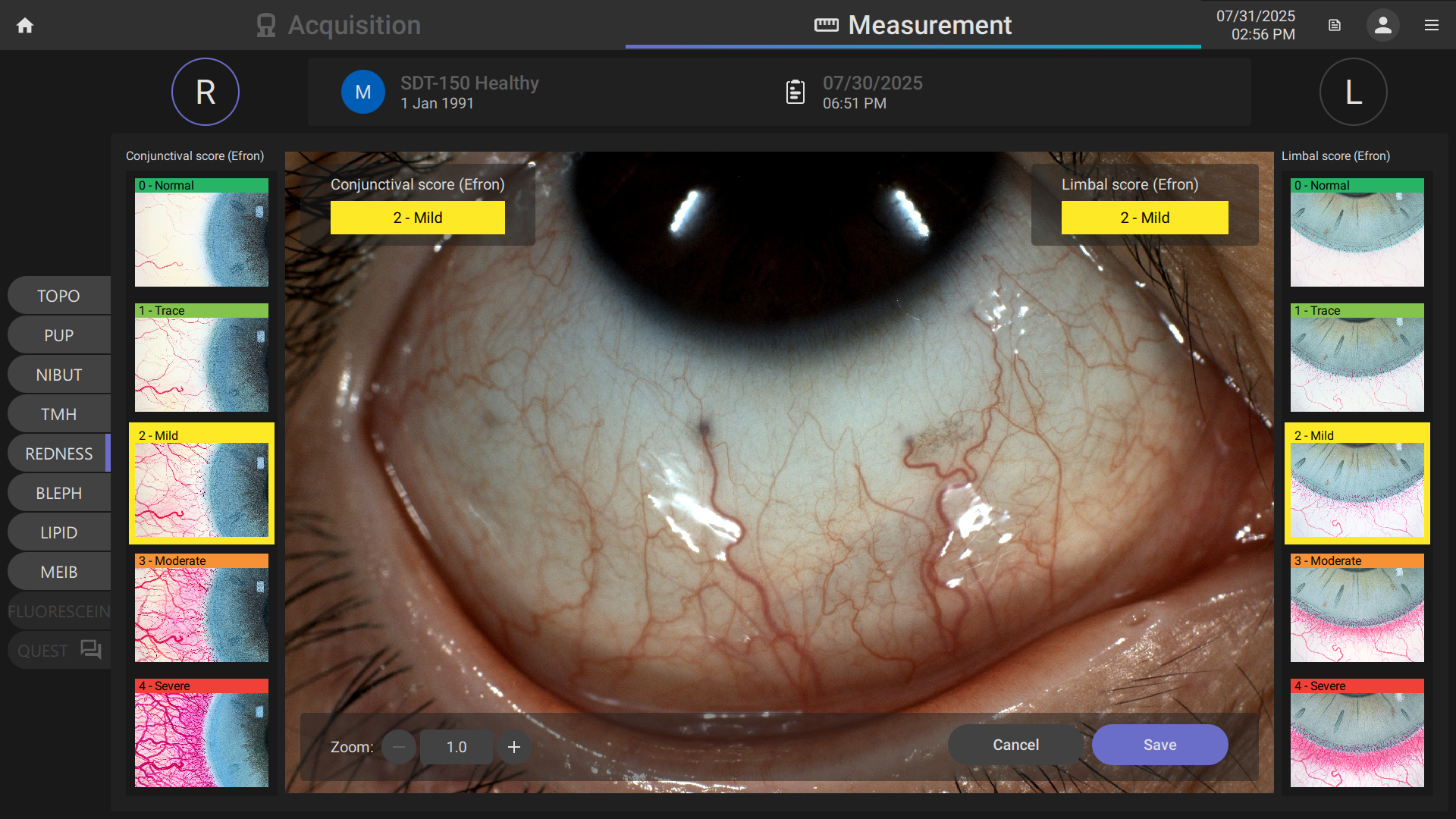Zoom in using the plus icon

pyautogui.click(x=513, y=747)
